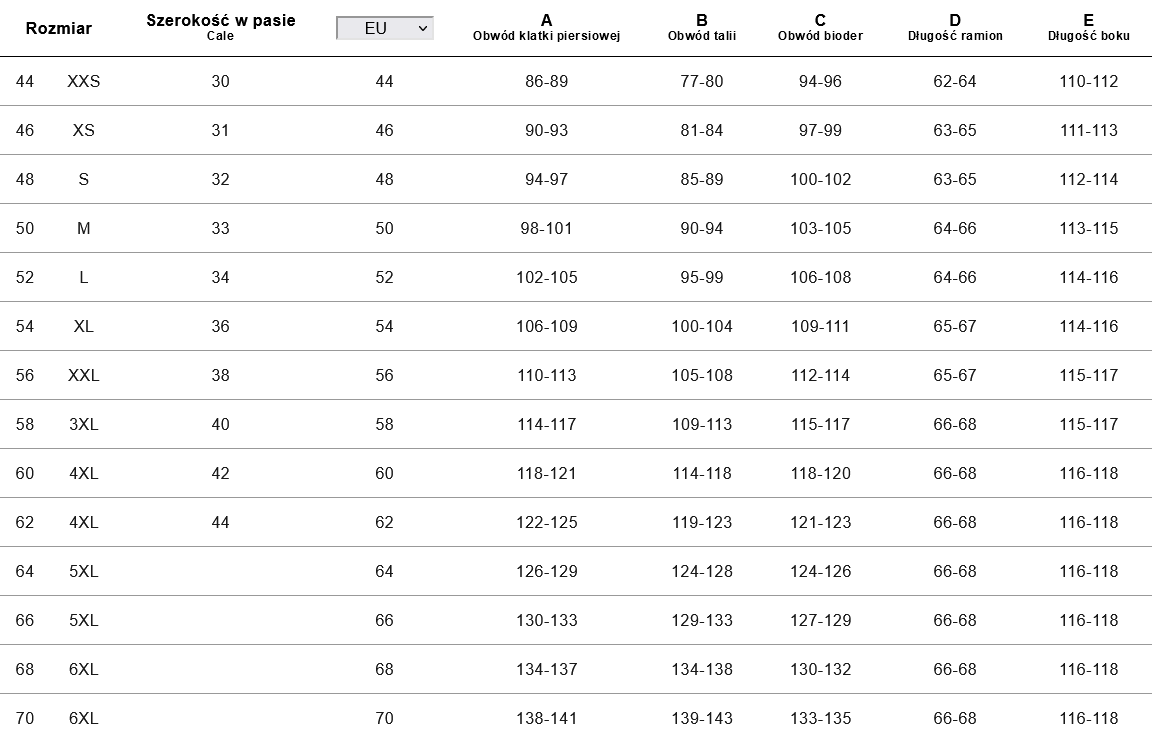Click shoulder length 63-65 in the S row
Screen dimensions: 1154x745
955,180
